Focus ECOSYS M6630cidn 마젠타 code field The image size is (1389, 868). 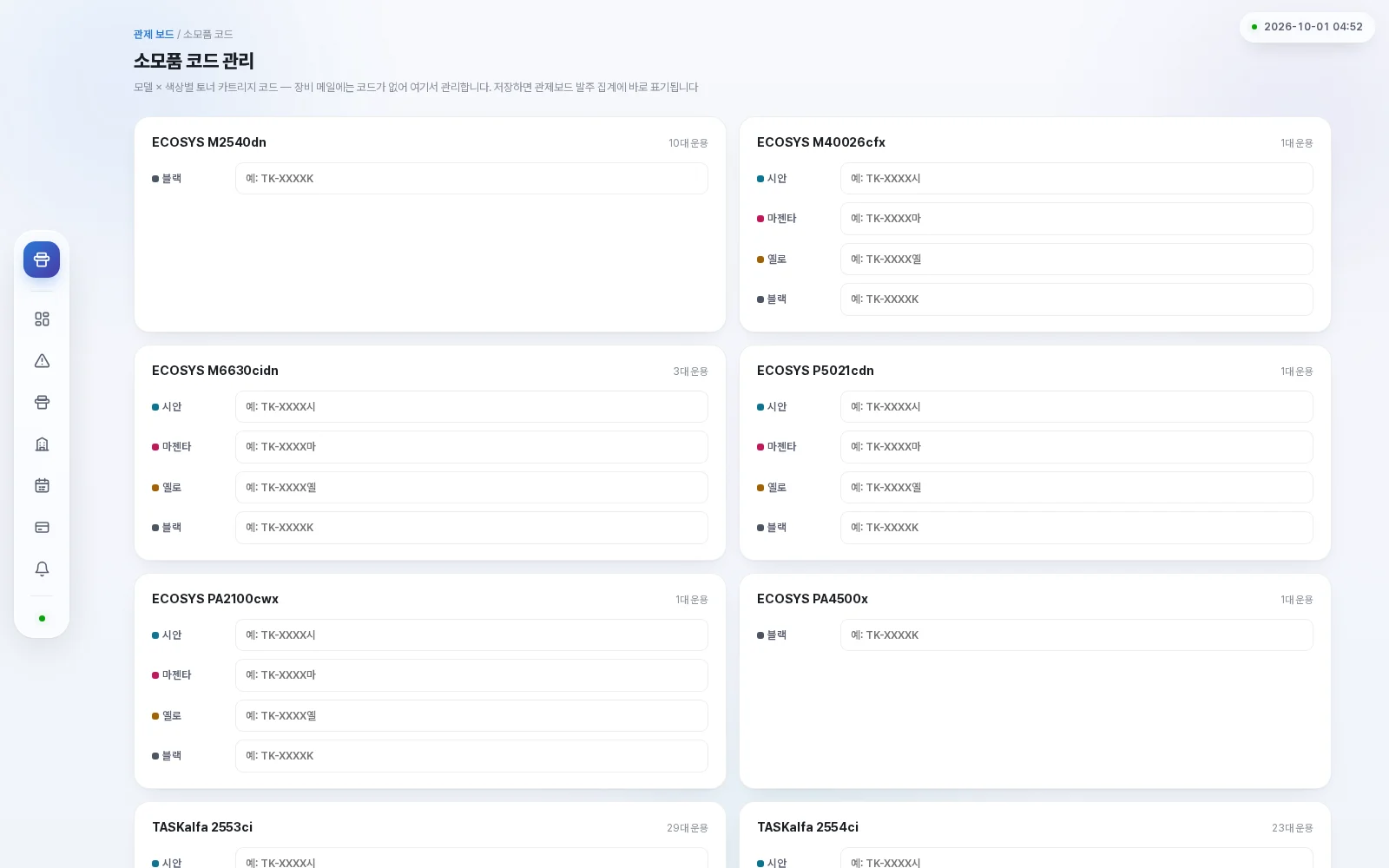pos(471,447)
